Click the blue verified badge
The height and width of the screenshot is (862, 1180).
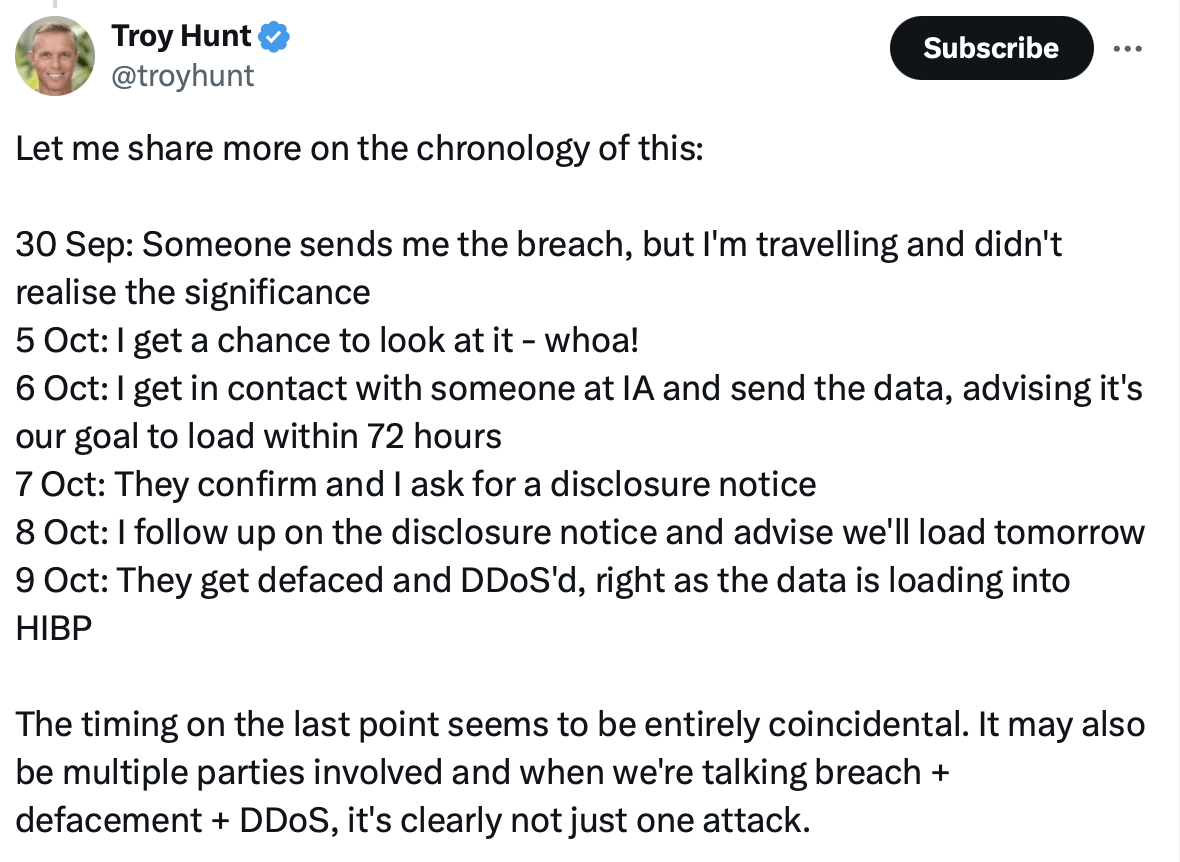pyautogui.click(x=274, y=38)
